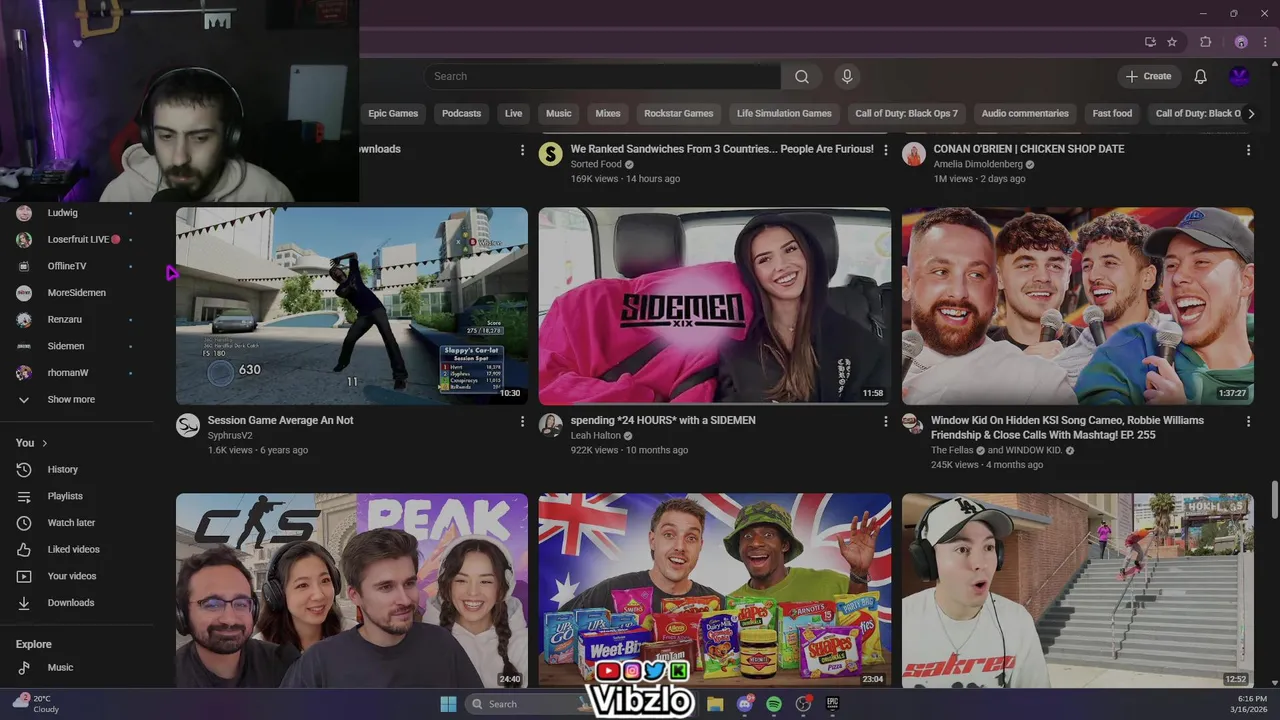
Task: Click the Leah Halton channel avatar
Action: coord(551,425)
